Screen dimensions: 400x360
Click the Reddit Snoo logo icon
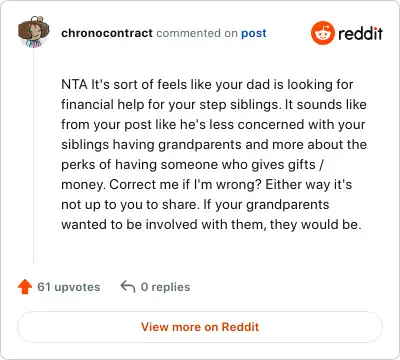click(322, 33)
